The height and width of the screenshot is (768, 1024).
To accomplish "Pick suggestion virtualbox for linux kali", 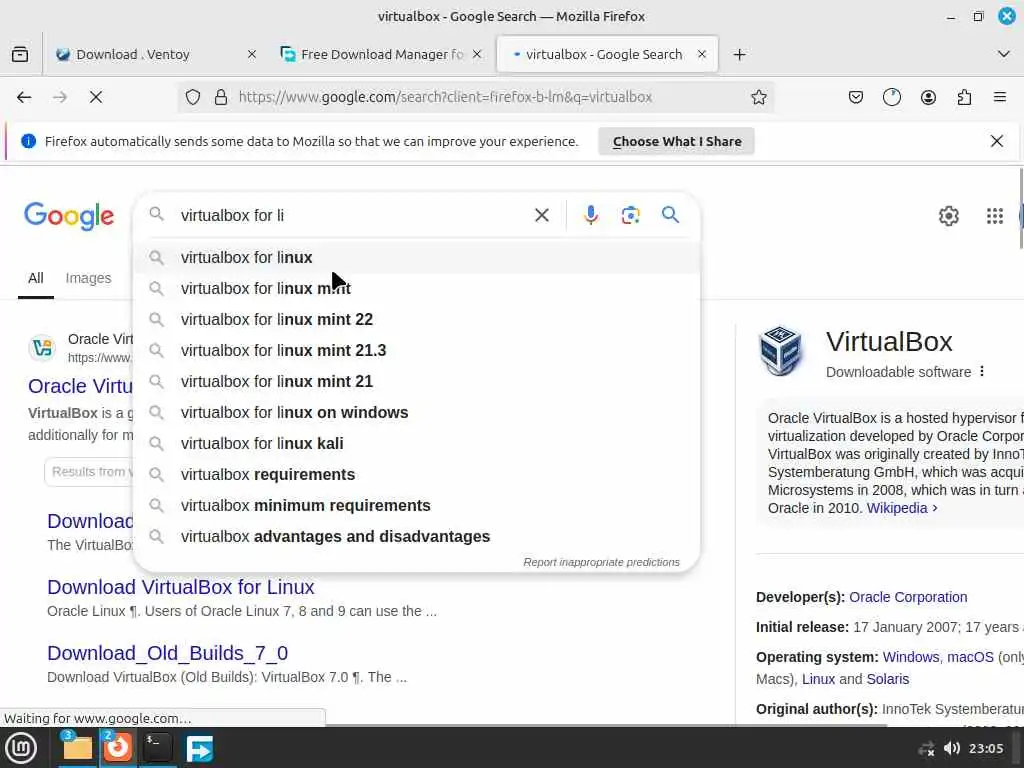I will tap(417, 443).
